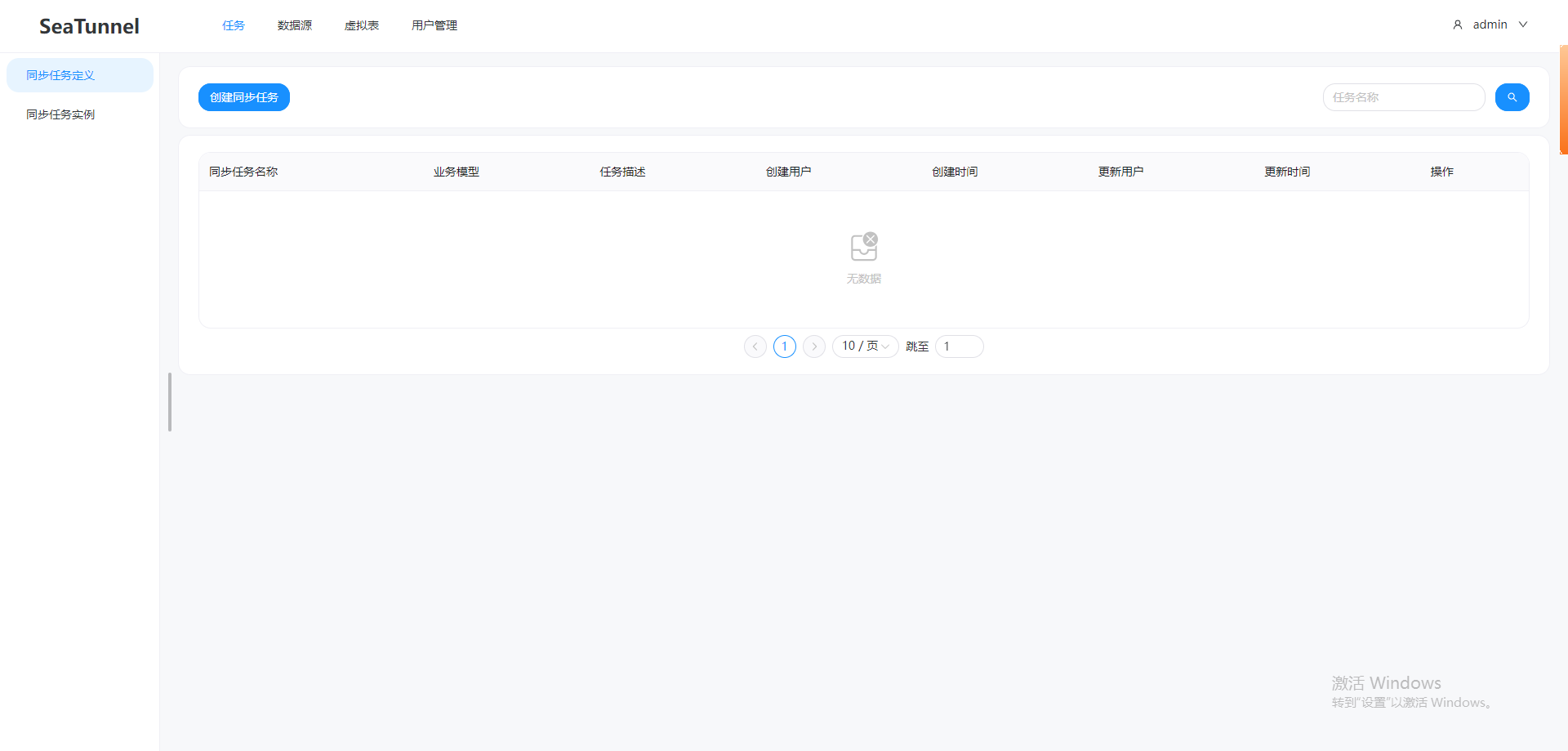
Task: Click the admin user profile icon
Action: [x=1458, y=25]
